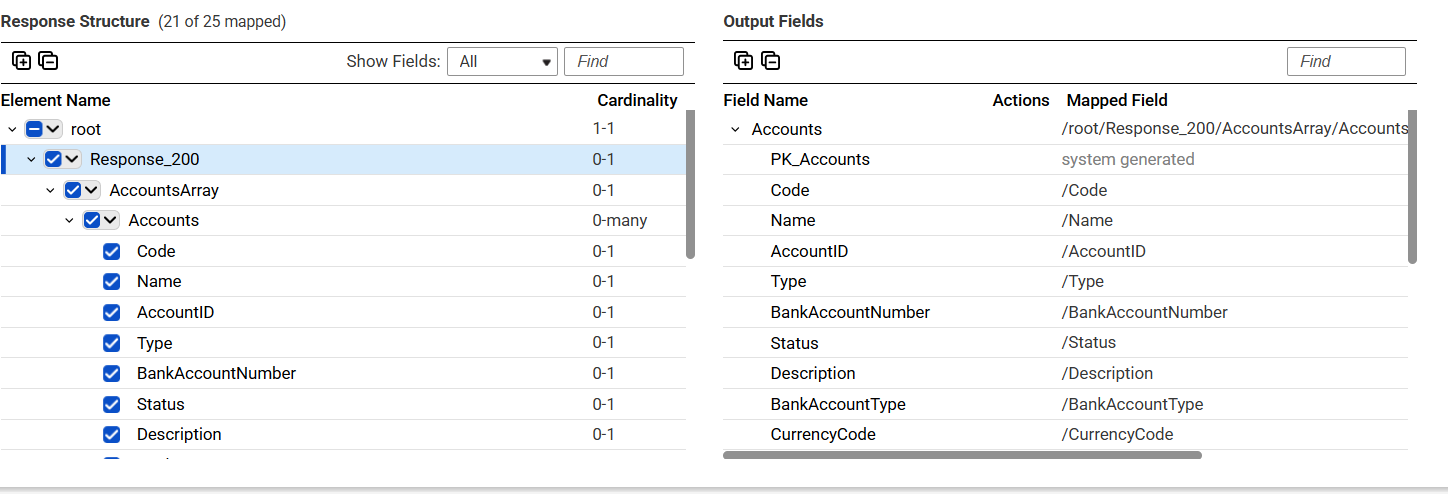The height and width of the screenshot is (494, 1448).
Task: Open the AccountsArray checkbox options arrow
Action: [91, 190]
